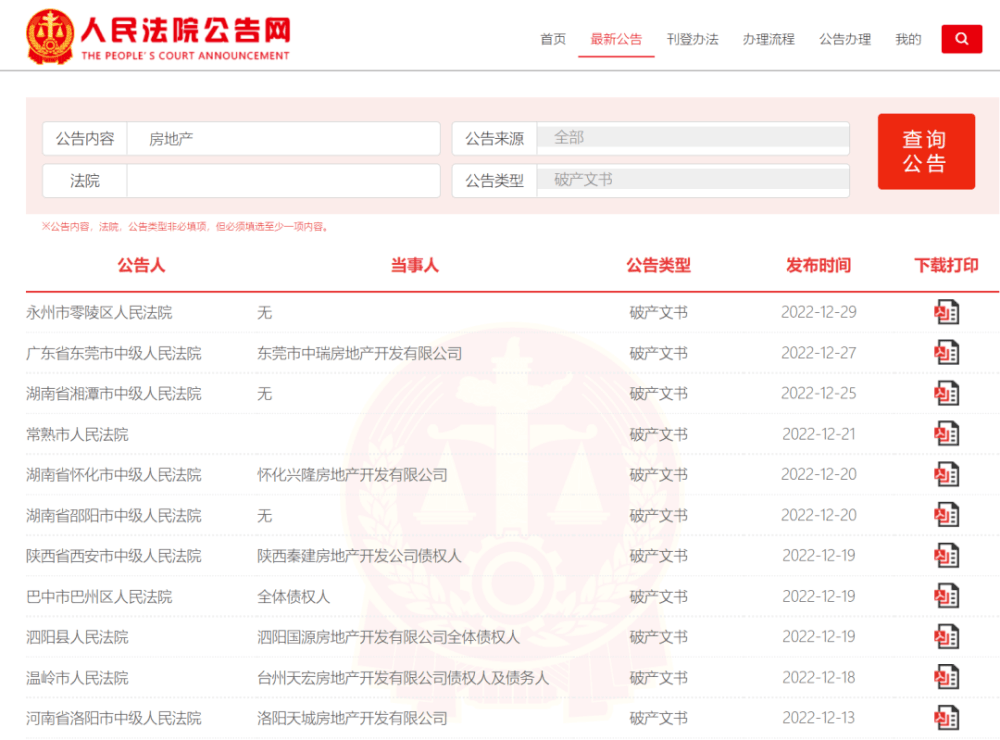Open the 公告办理 navigation item
Screen dimensions: 1000x740
coord(844,39)
